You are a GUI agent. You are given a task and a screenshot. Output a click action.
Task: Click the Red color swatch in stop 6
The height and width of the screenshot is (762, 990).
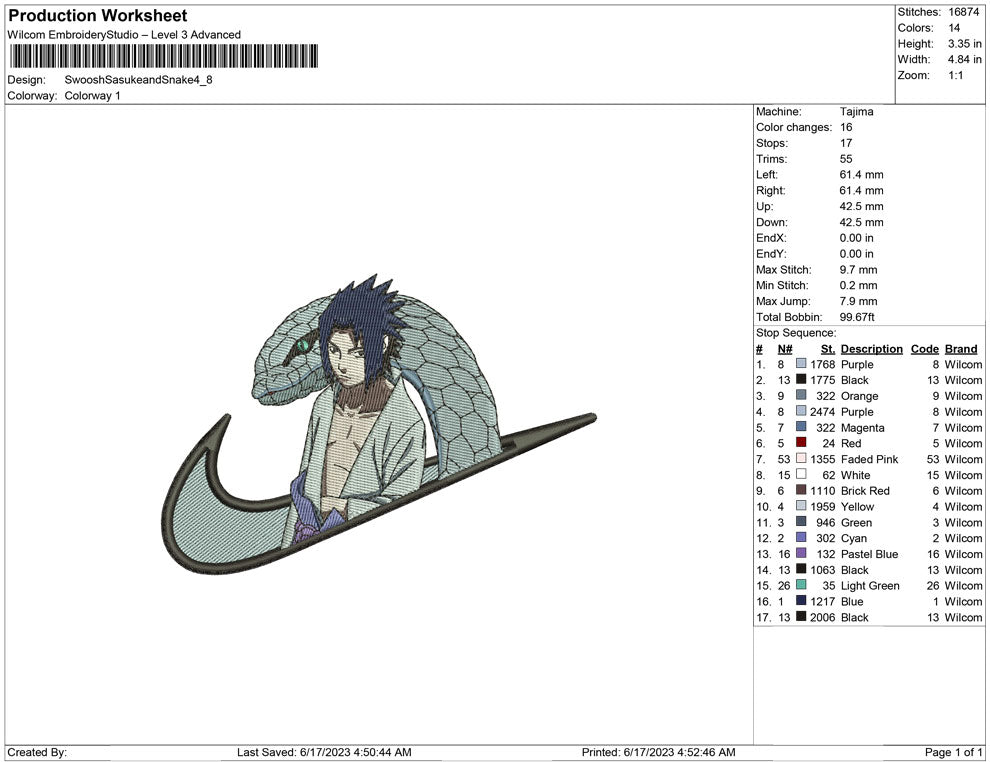pos(801,443)
